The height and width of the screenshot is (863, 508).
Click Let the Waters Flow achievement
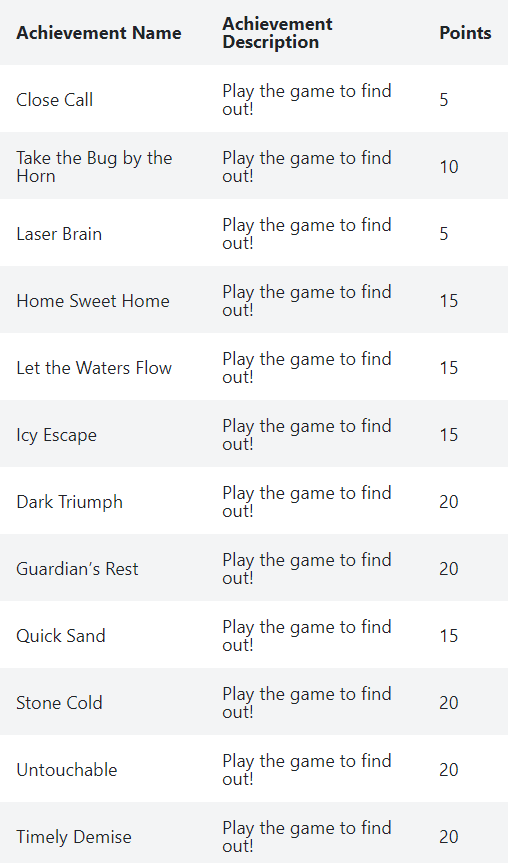(x=94, y=368)
